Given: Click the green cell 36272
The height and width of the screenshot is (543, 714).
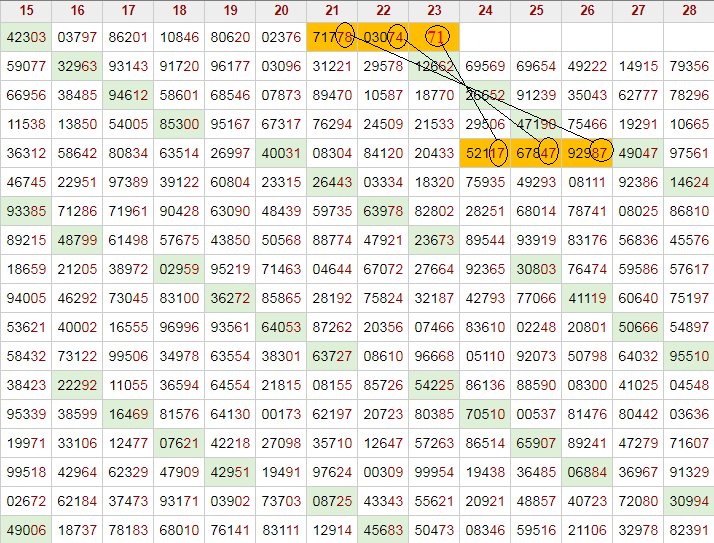Looking at the screenshot, I should pos(230,298).
